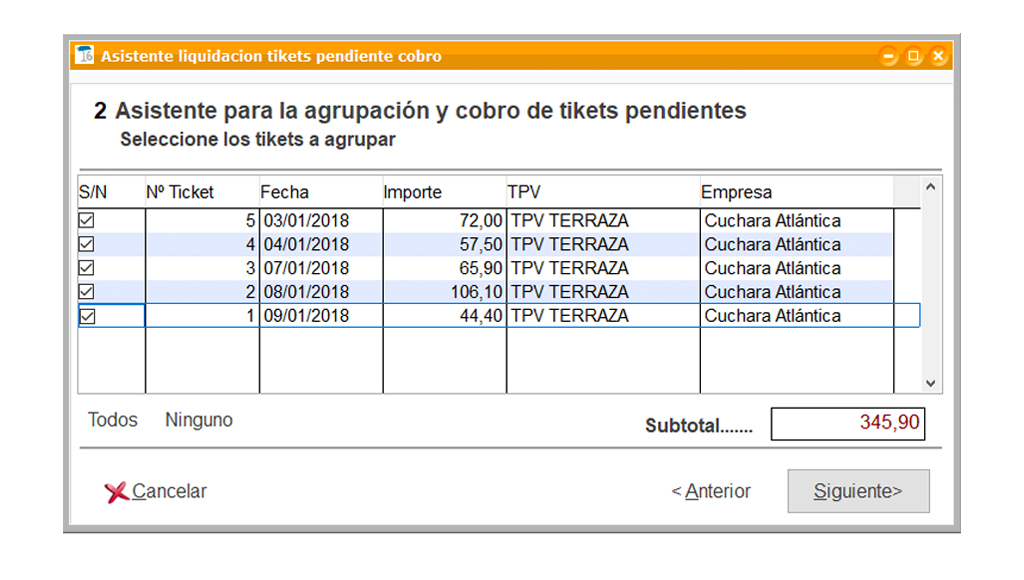This screenshot has height=580, width=1024.
Task: Go to next step with Siguiente
Action: 858,491
